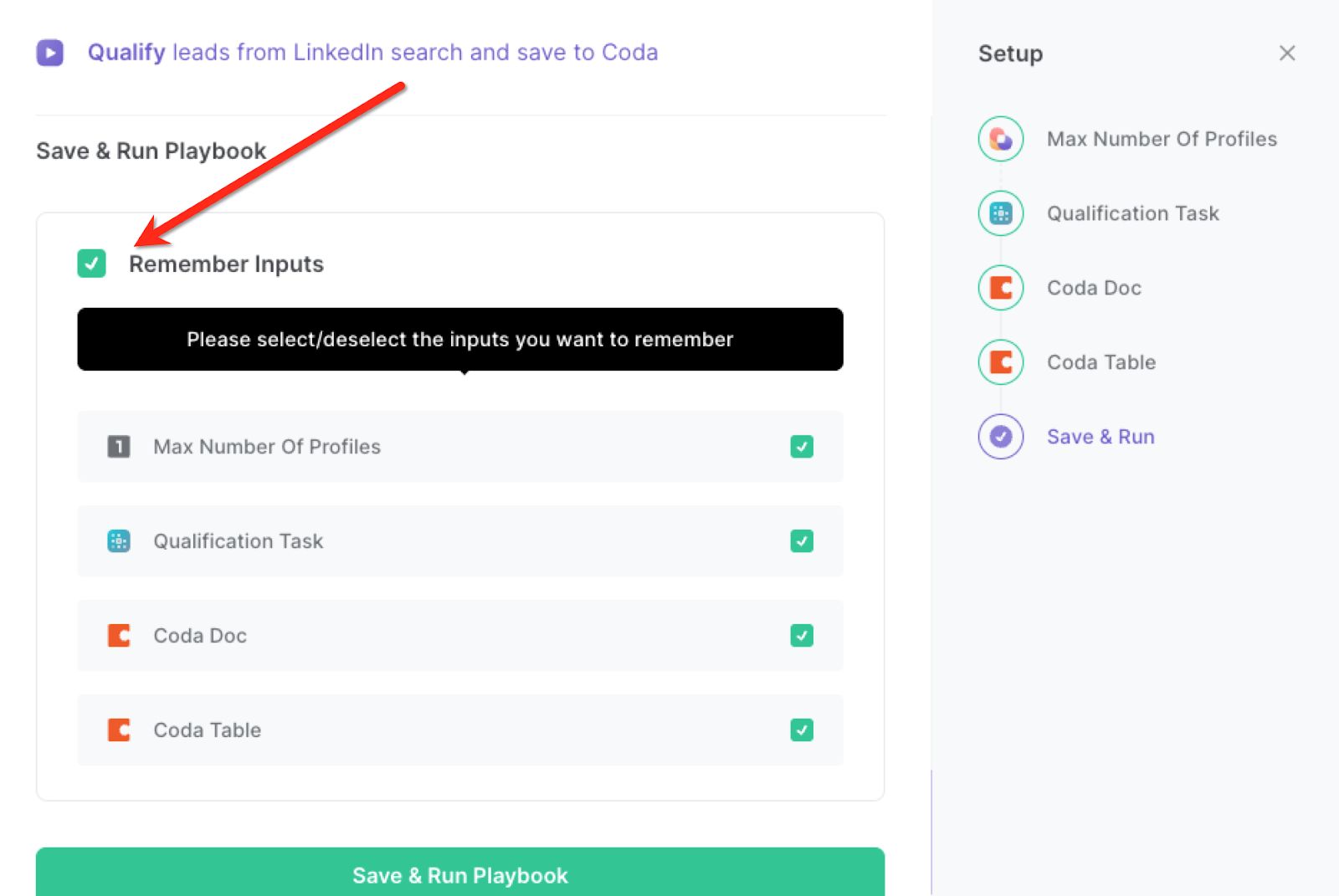The image size is (1339, 896).
Task: Select the Coda Doc input row text
Action: point(200,636)
